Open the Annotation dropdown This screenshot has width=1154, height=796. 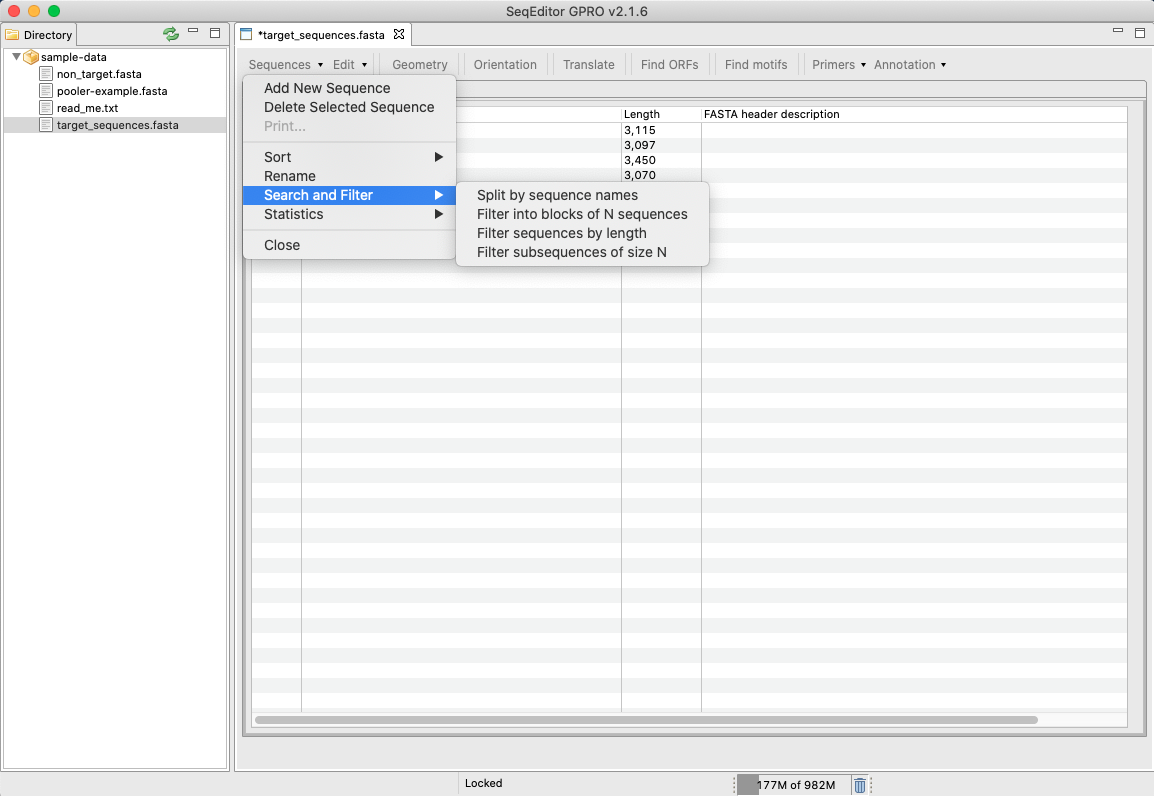[909, 65]
